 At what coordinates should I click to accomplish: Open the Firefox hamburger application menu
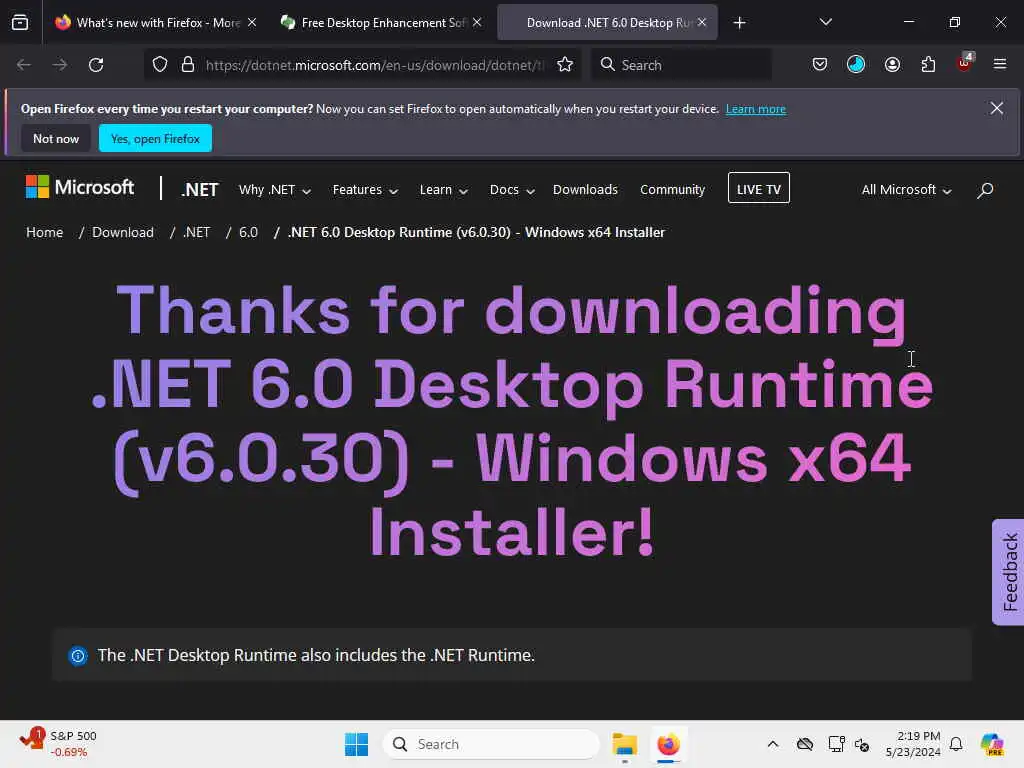pyautogui.click(x=1000, y=65)
